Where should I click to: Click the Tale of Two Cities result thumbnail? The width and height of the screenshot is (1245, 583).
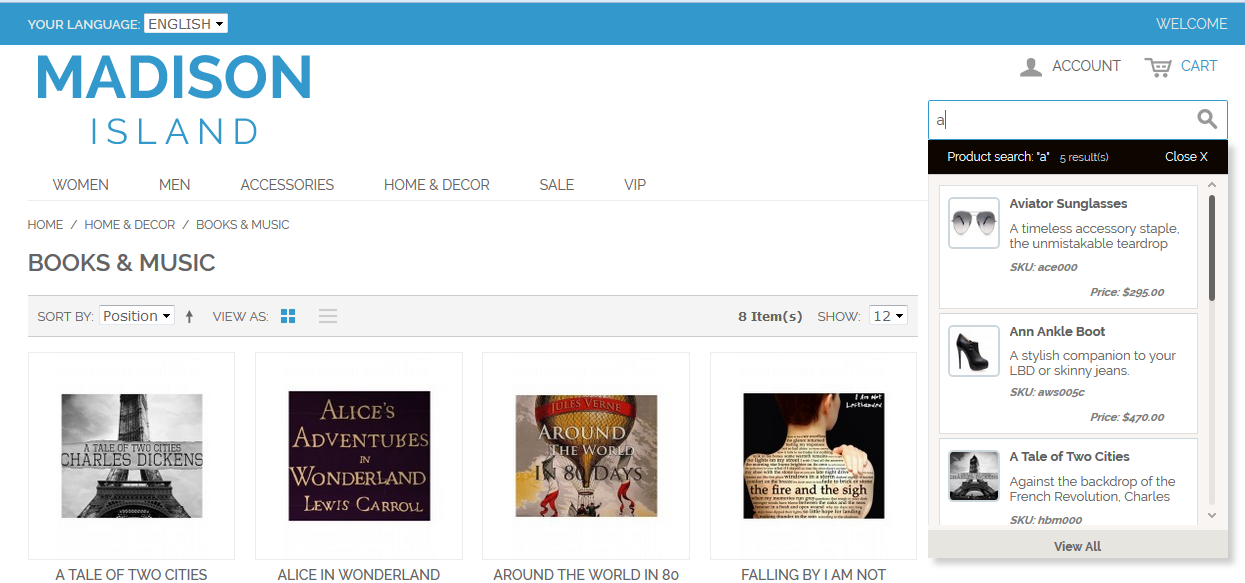click(x=974, y=476)
